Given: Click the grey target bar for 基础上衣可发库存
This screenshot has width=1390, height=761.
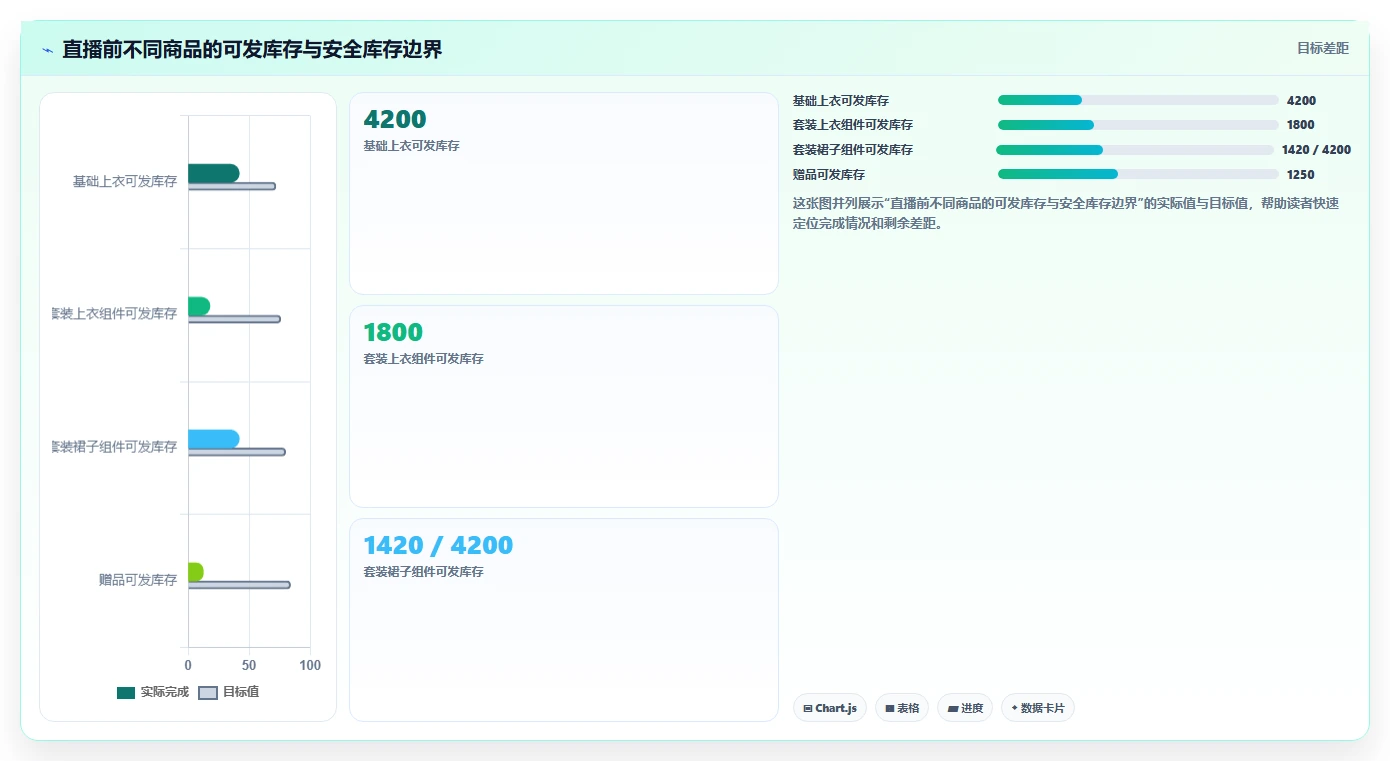Looking at the screenshot, I should pyautogui.click(x=231, y=186).
